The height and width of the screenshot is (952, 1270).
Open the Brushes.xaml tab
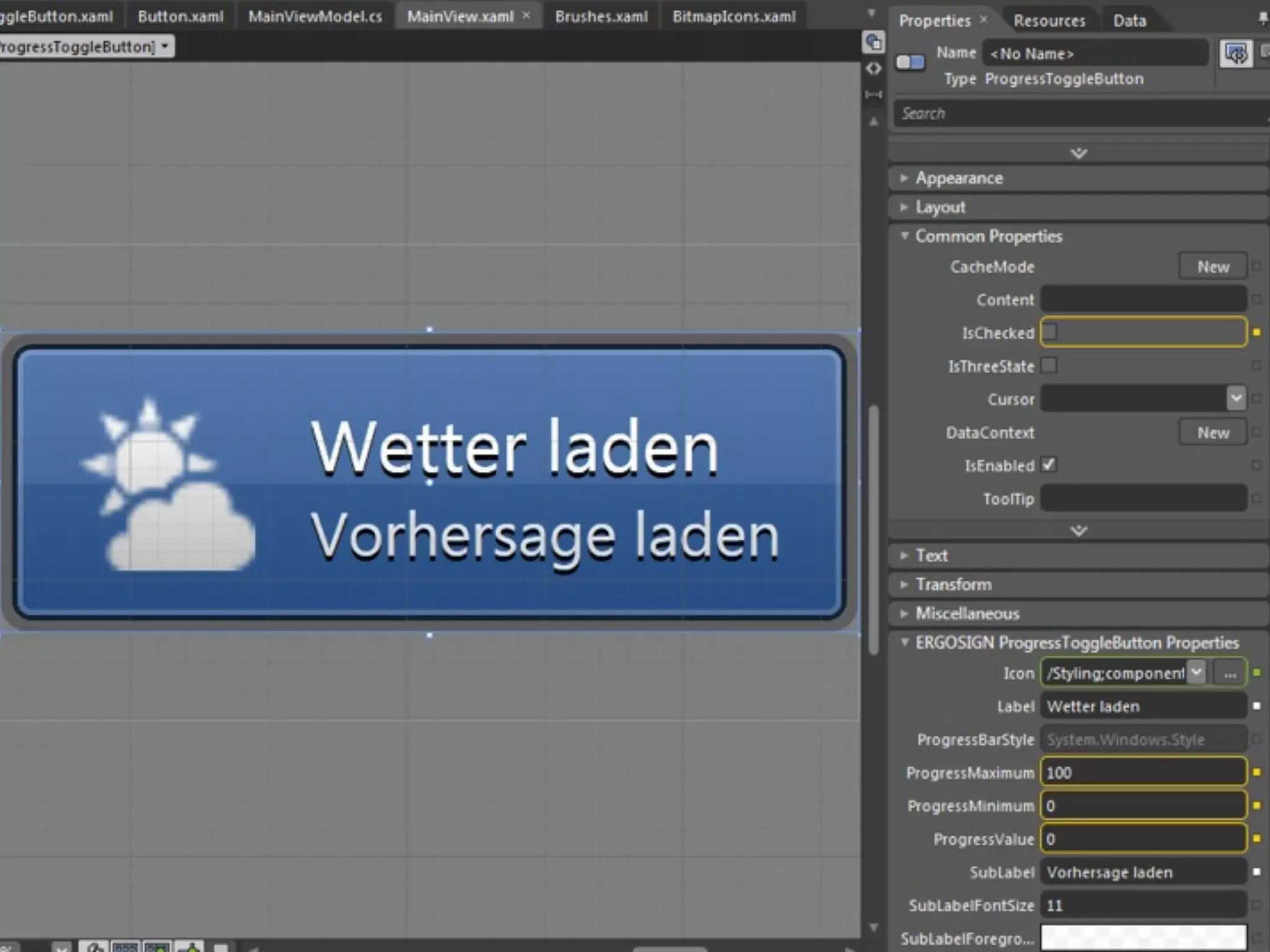tap(601, 17)
